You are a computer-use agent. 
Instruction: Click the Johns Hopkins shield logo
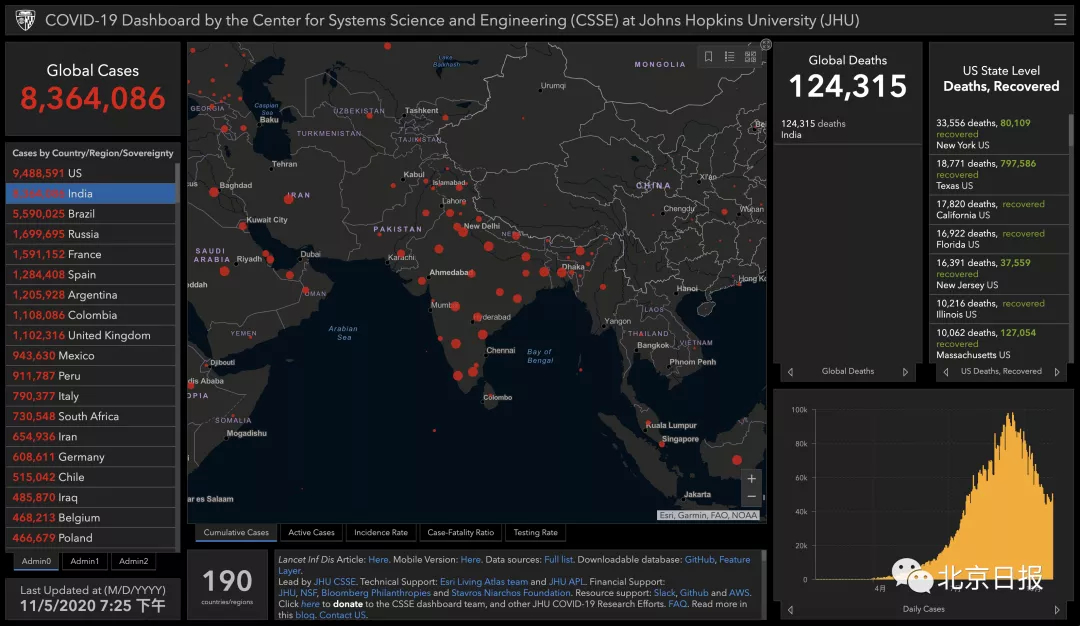click(25, 20)
